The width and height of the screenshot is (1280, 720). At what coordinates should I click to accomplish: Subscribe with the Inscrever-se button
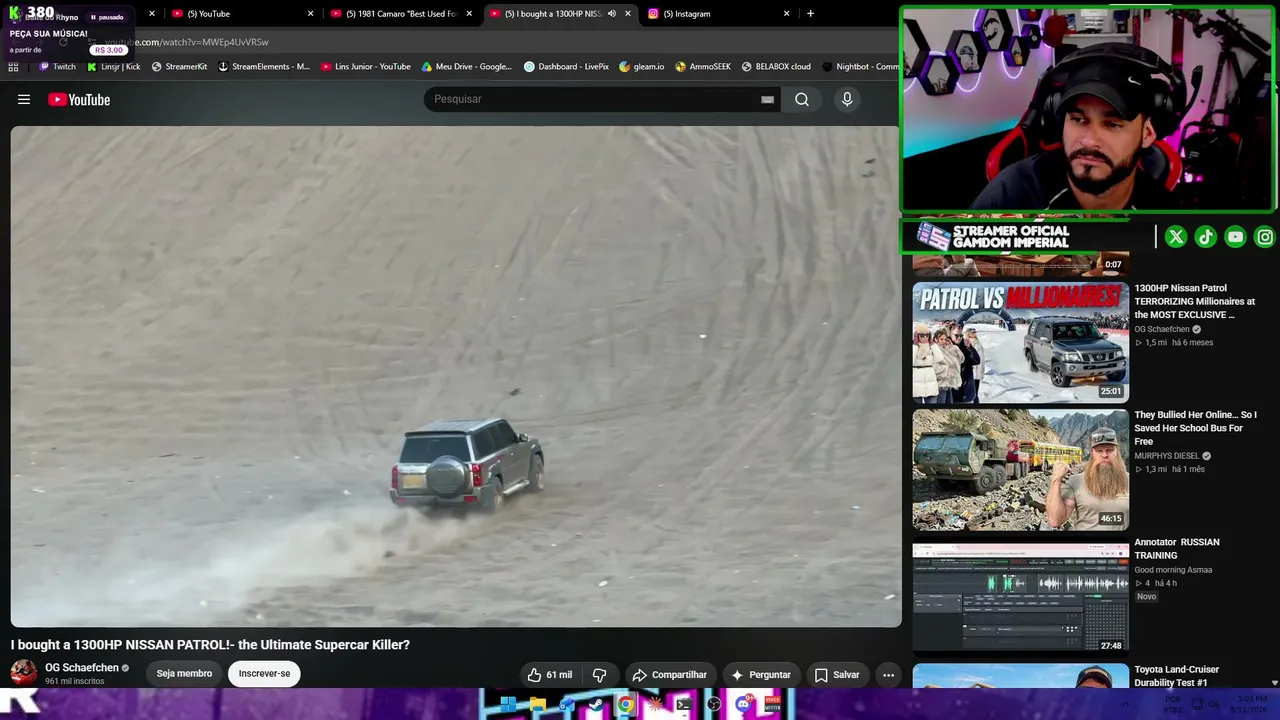(264, 674)
